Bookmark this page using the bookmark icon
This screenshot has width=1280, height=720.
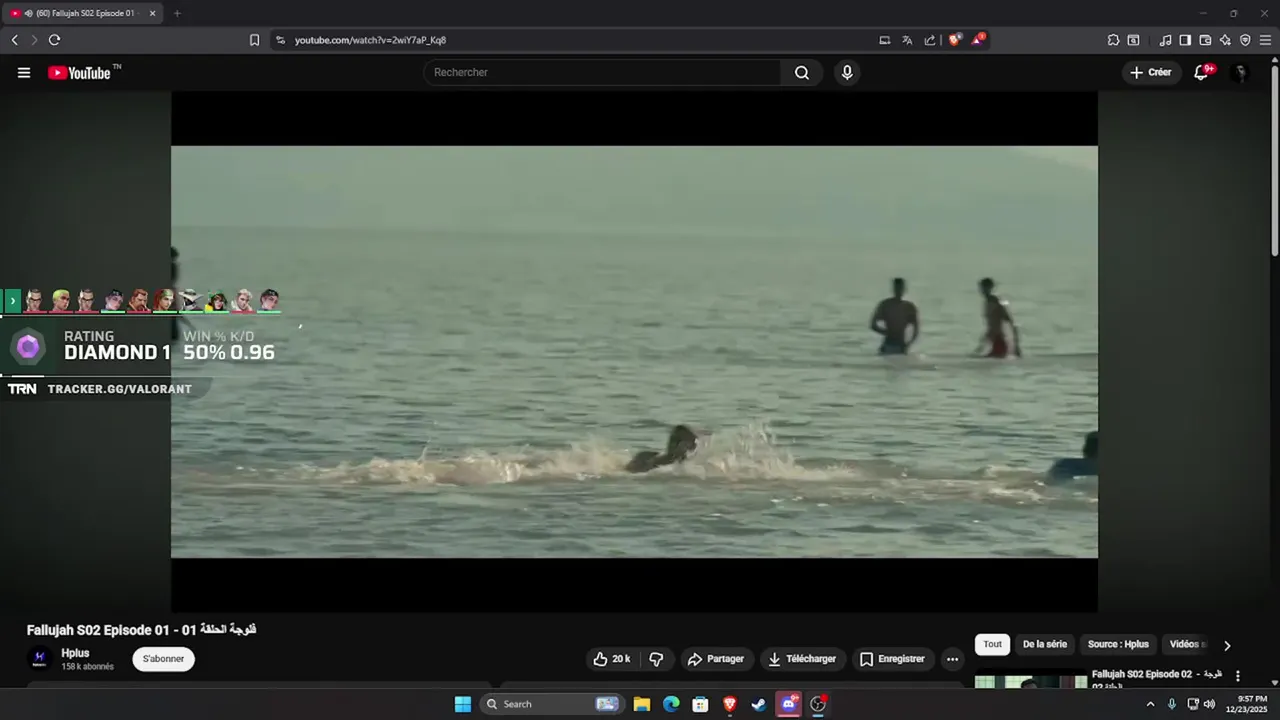[x=254, y=40]
